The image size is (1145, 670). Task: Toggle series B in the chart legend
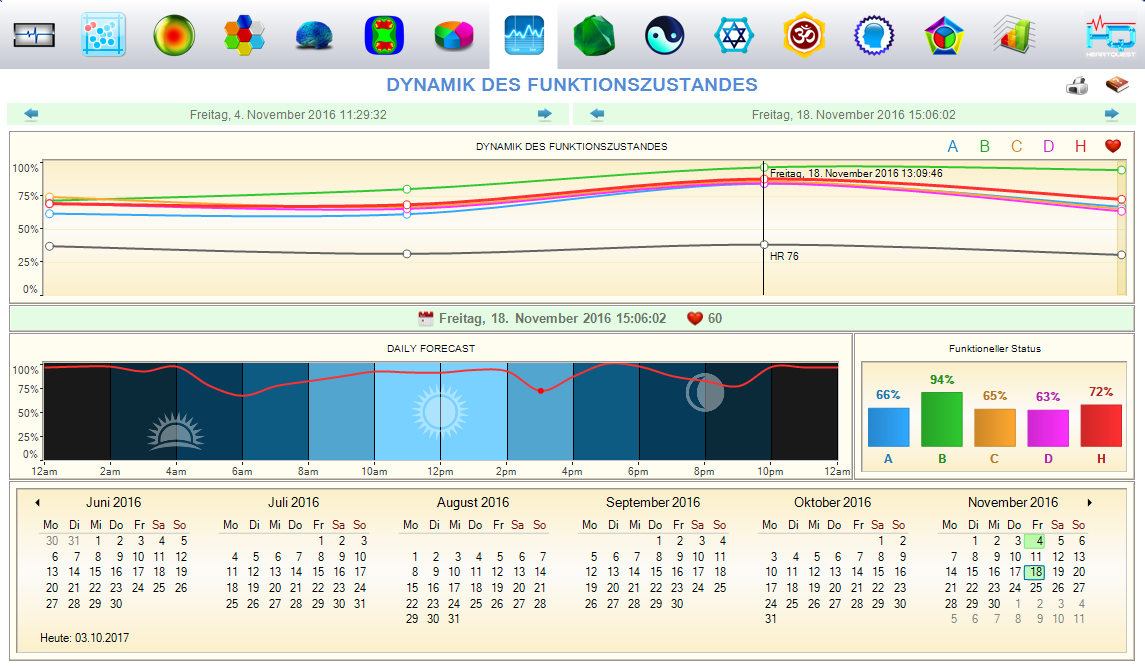pyautogui.click(x=984, y=146)
